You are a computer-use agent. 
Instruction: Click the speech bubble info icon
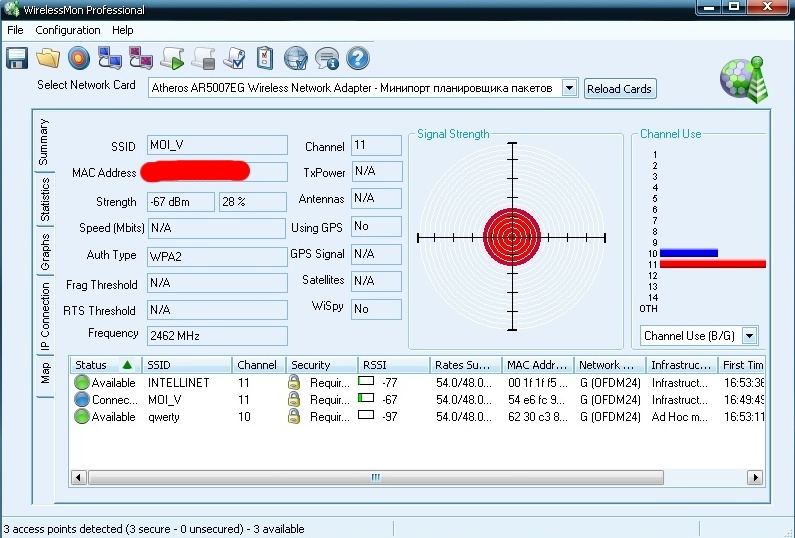(x=326, y=58)
